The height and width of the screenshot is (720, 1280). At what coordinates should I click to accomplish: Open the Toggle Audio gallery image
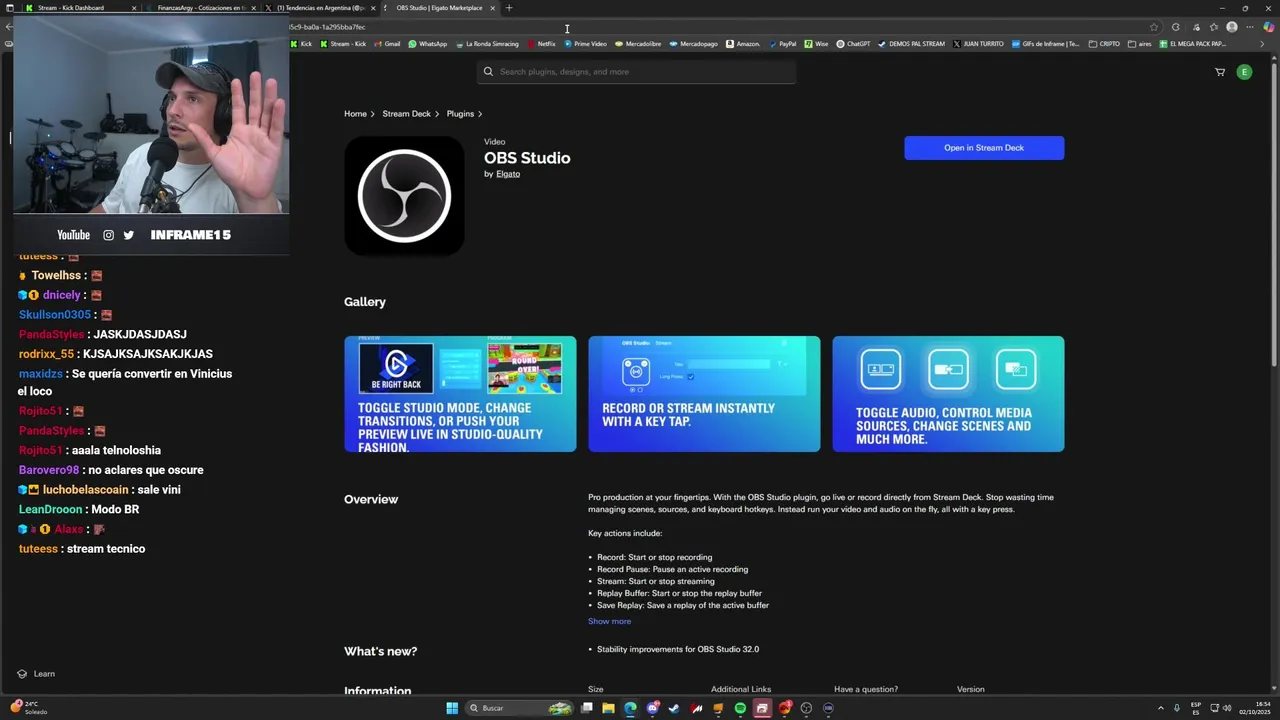(948, 394)
